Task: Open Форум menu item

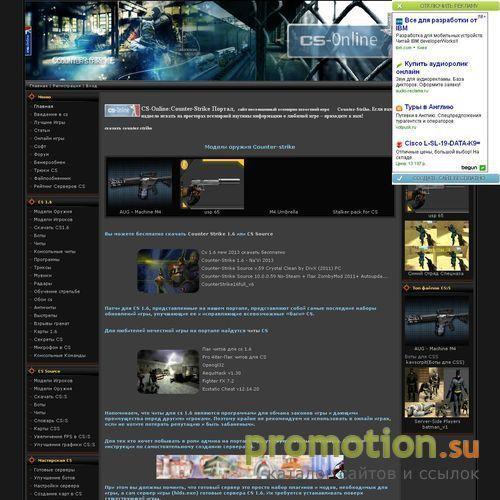Action: [41, 154]
